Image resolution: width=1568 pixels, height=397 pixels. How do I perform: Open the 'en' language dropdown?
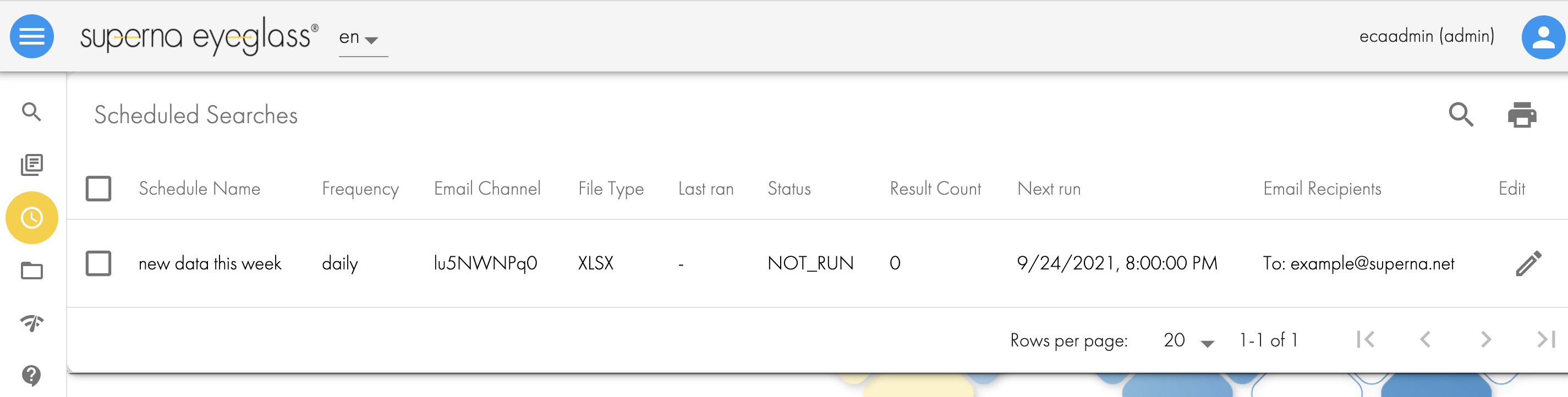tap(360, 38)
